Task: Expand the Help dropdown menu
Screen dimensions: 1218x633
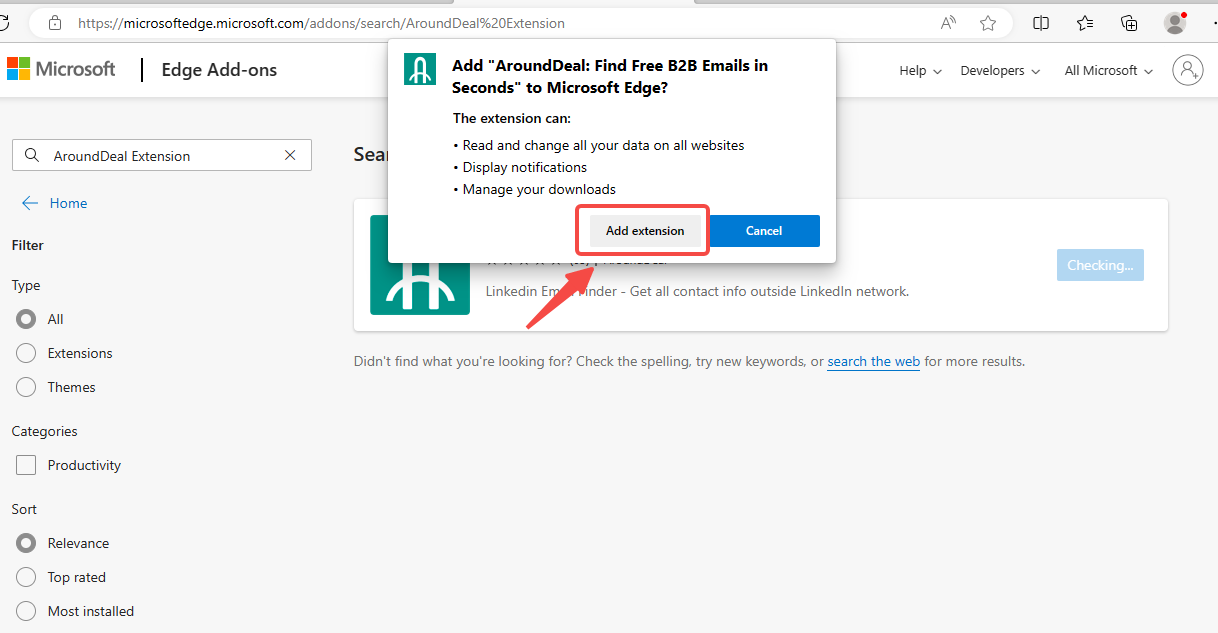Action: 920,71
